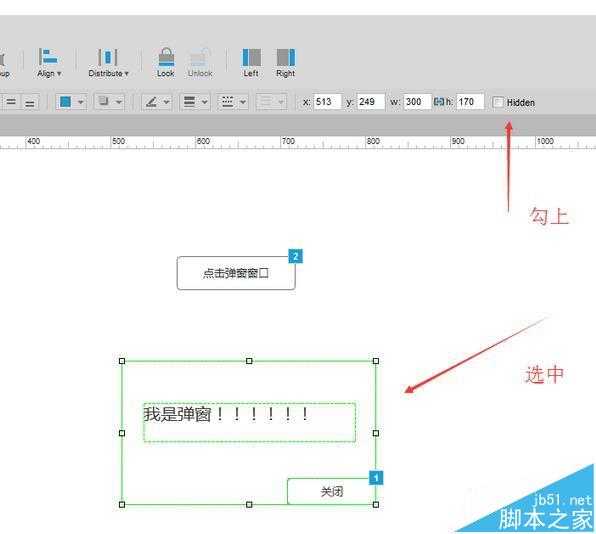Open the fill color dropdown arrow
The image size is (596, 534).
pos(81,102)
